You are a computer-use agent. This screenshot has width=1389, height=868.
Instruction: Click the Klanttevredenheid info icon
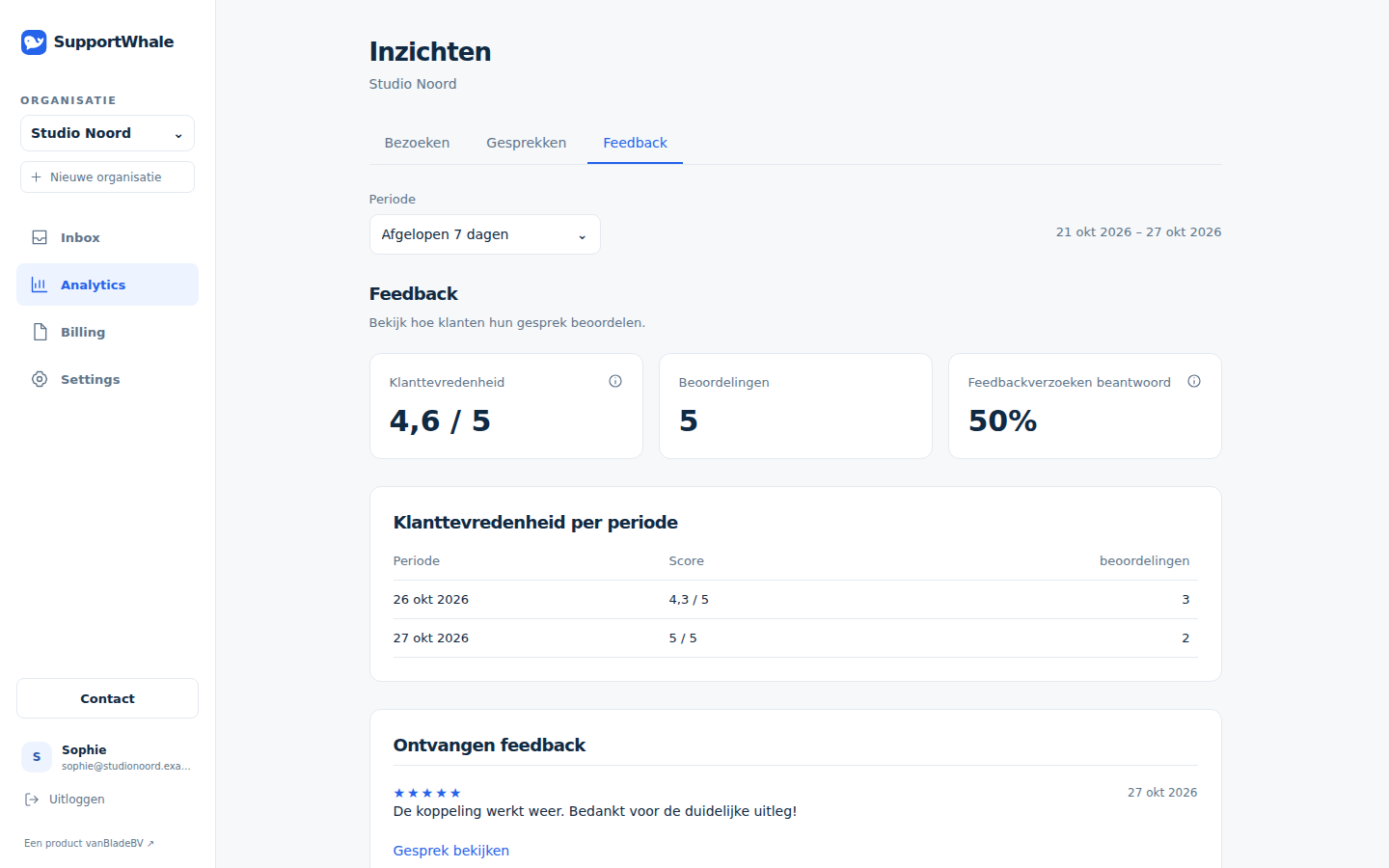tap(615, 381)
